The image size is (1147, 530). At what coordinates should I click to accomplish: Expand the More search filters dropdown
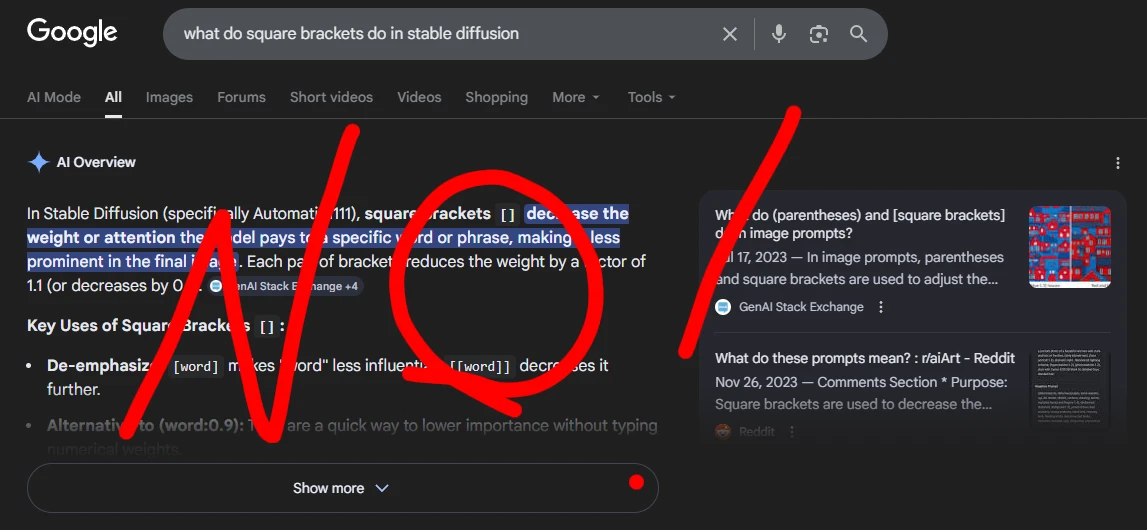576,97
